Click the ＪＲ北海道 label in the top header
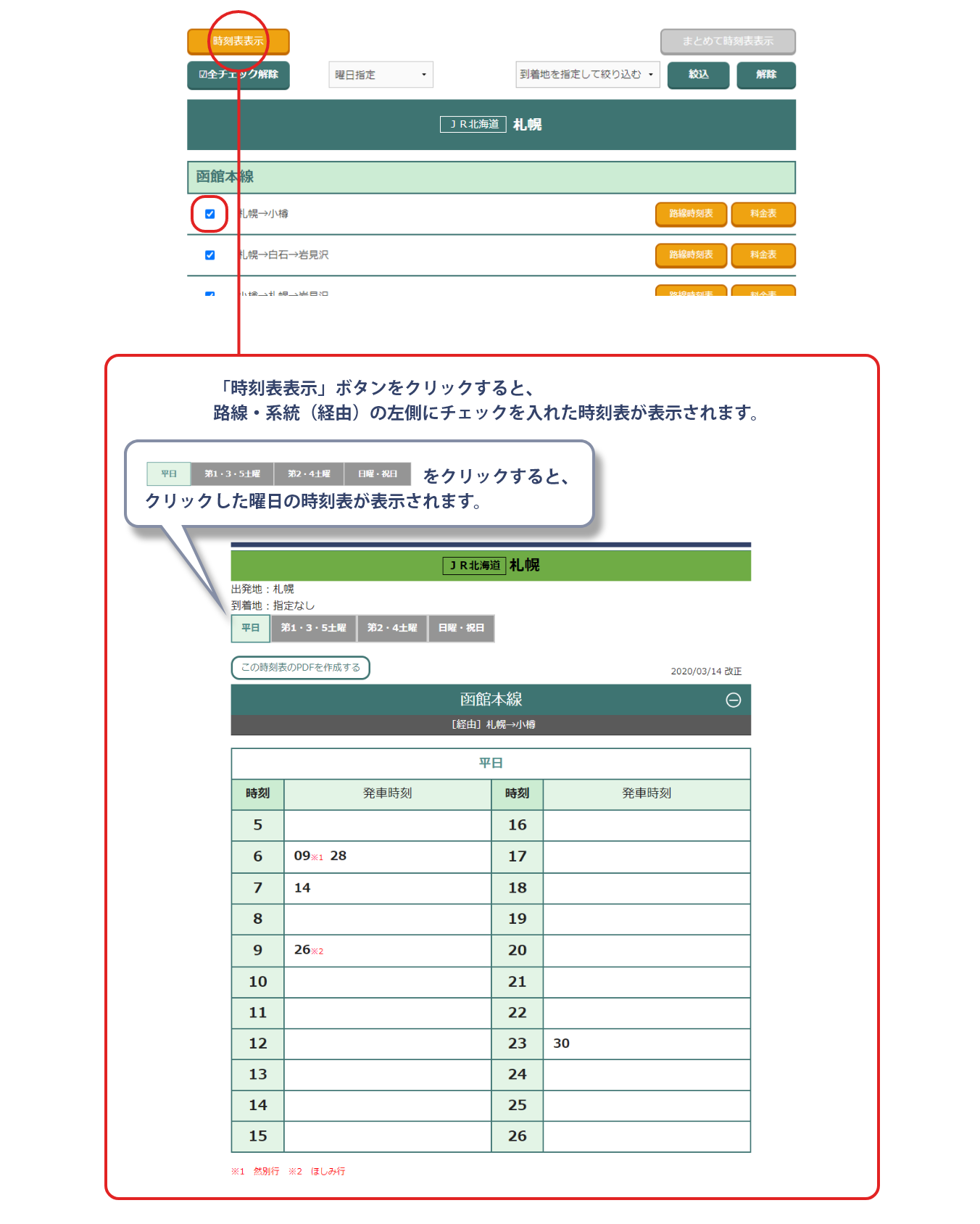Screen dimensions: 980x1224 [473, 125]
